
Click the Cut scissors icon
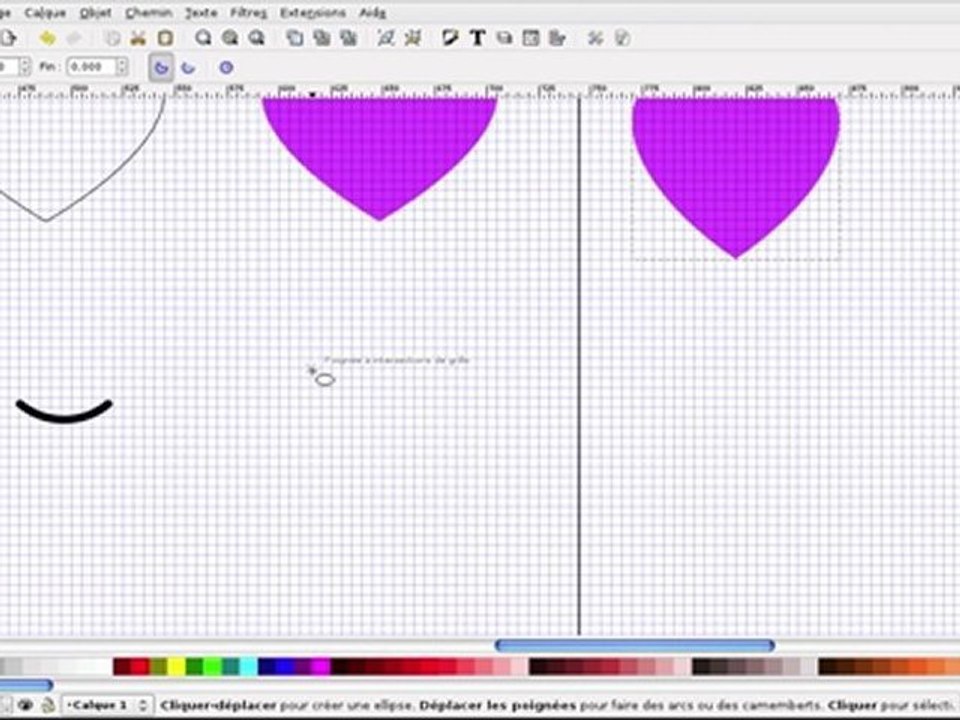(138, 39)
